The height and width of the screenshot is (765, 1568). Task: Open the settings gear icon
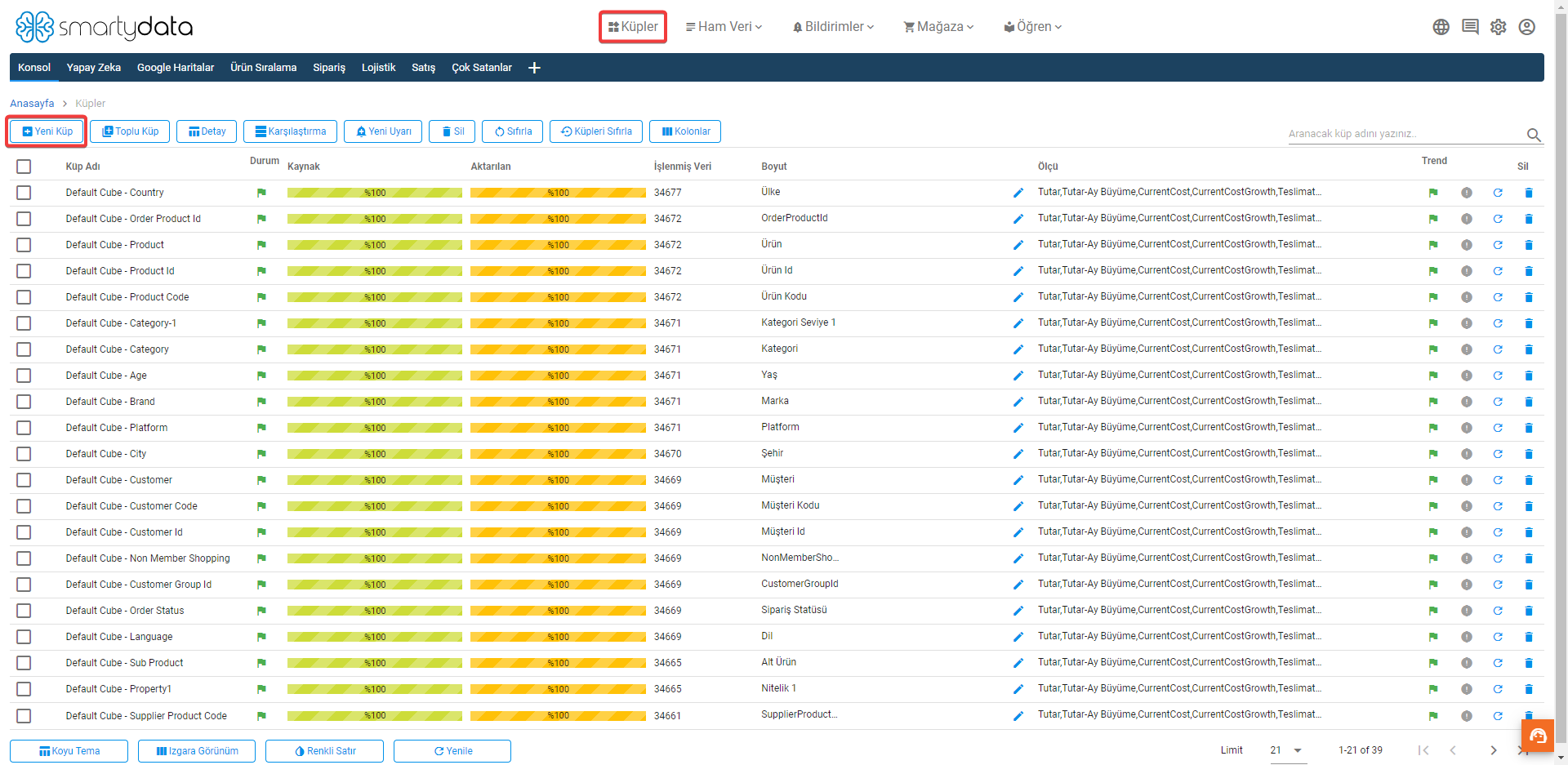point(1499,27)
